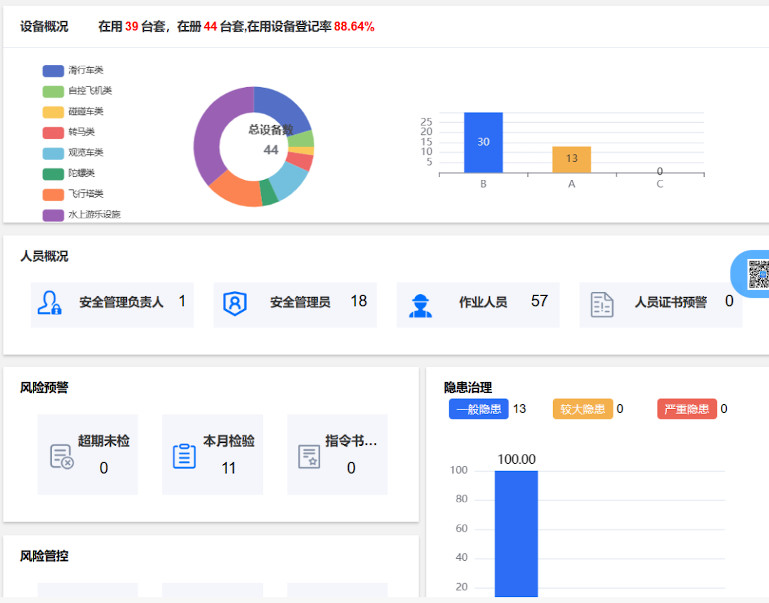Click the blue 100.00 hazard bar
The height and width of the screenshot is (603, 769).
pyautogui.click(x=516, y=533)
